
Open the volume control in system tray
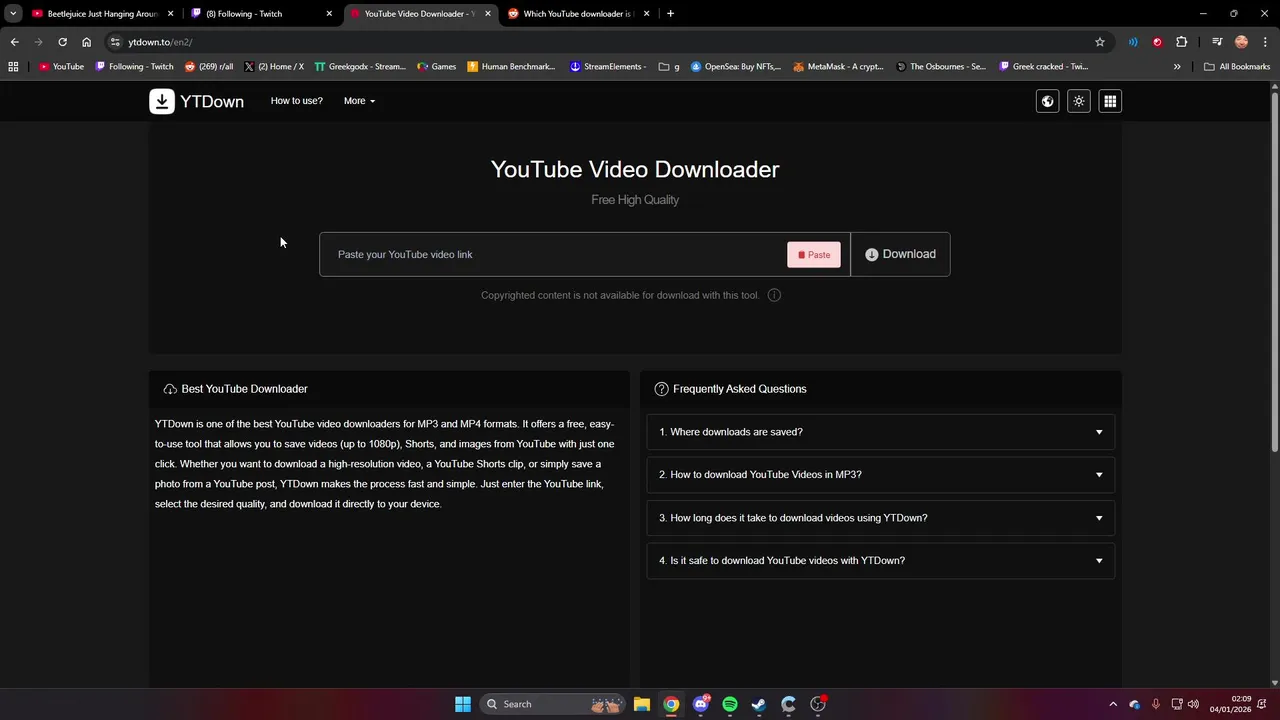1195,704
